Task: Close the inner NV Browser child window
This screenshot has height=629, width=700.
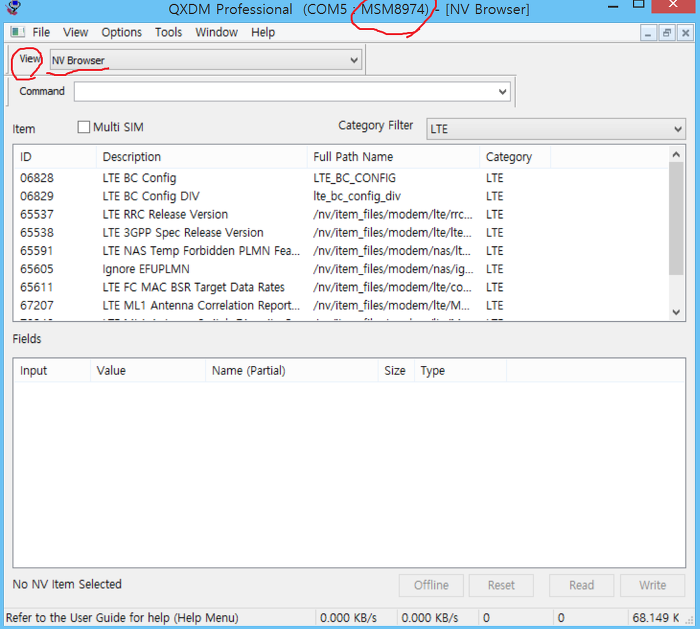Action: click(x=685, y=33)
